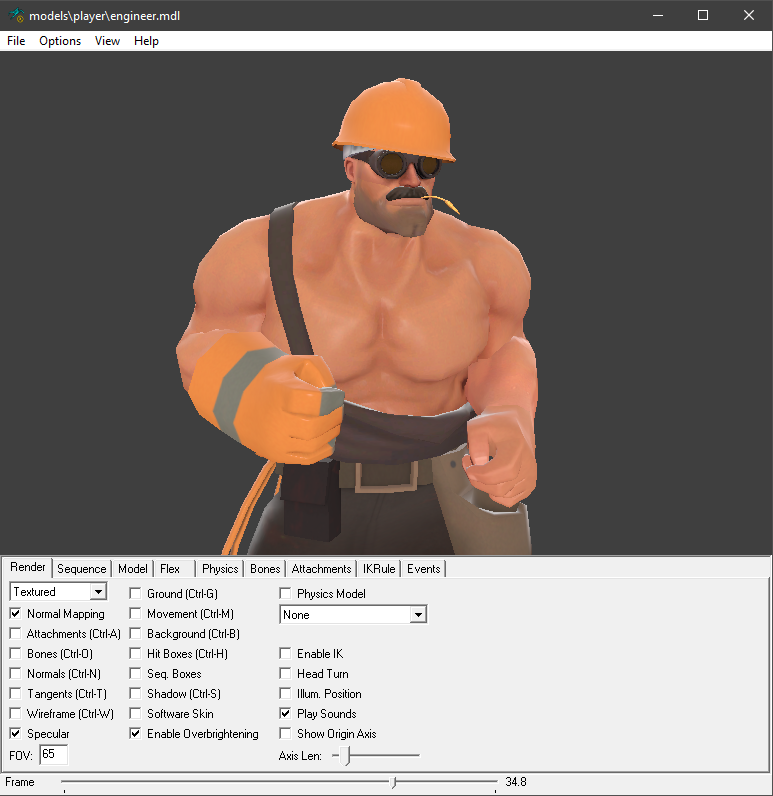The width and height of the screenshot is (773, 796).
Task: Switch to the Physics tab
Action: click(x=220, y=569)
